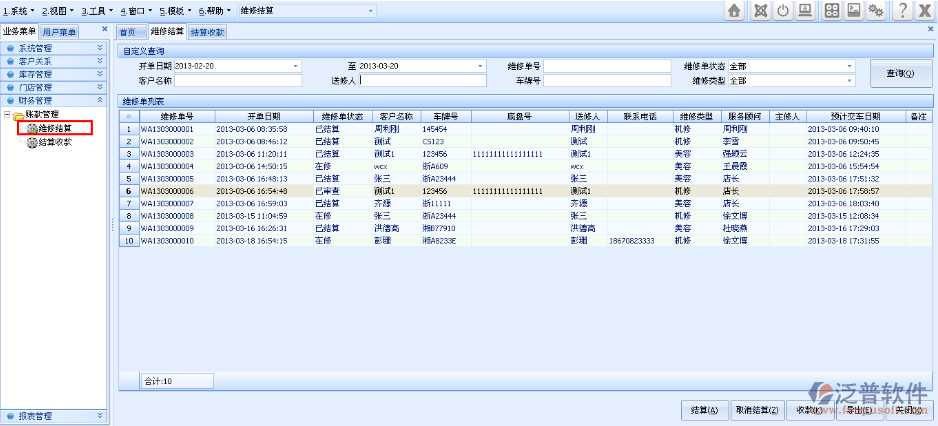
Task: Switch to the 用户菜单 tab
Action: tap(60, 32)
